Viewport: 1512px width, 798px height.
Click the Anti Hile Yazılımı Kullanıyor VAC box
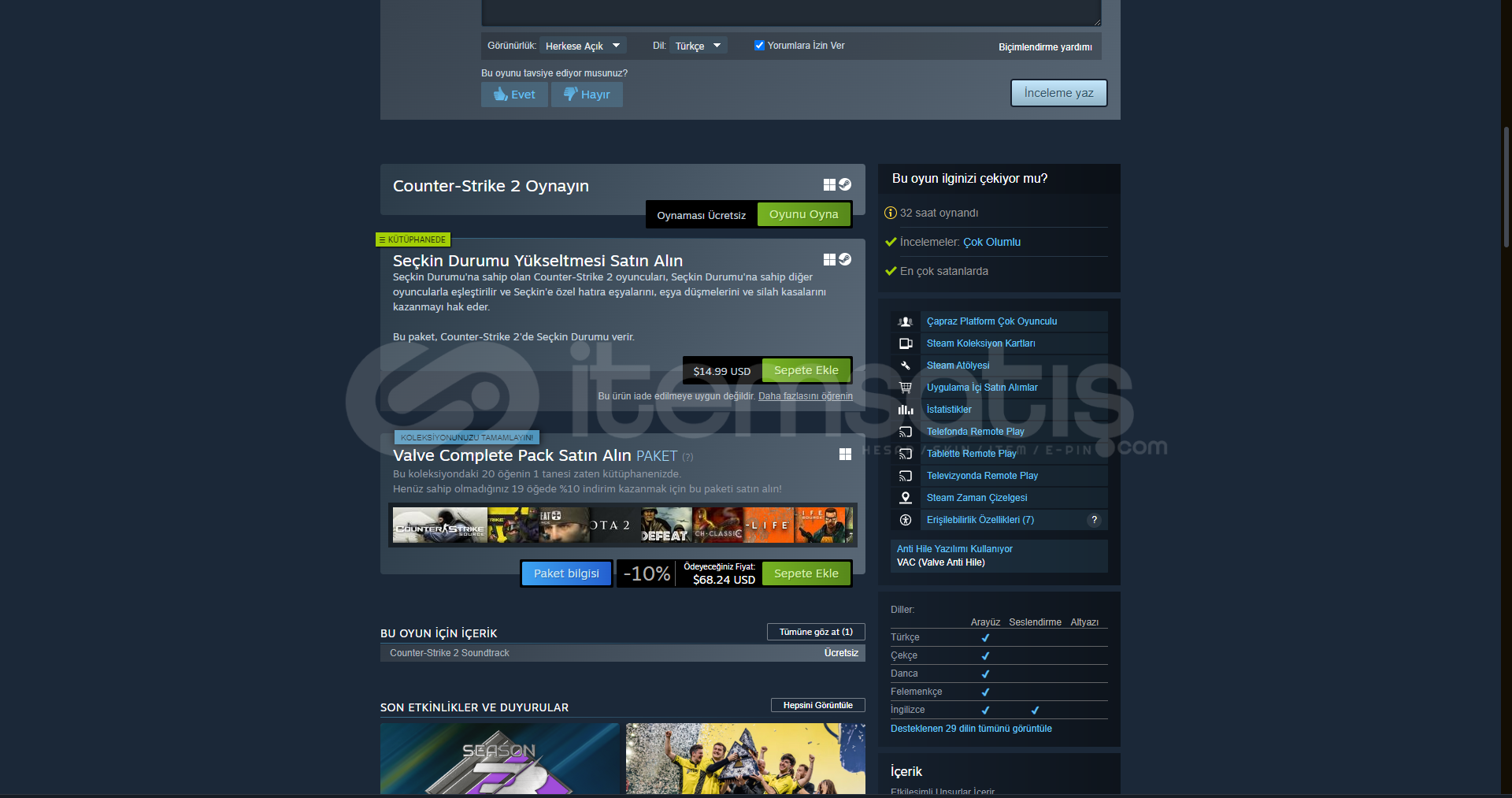[x=999, y=555]
